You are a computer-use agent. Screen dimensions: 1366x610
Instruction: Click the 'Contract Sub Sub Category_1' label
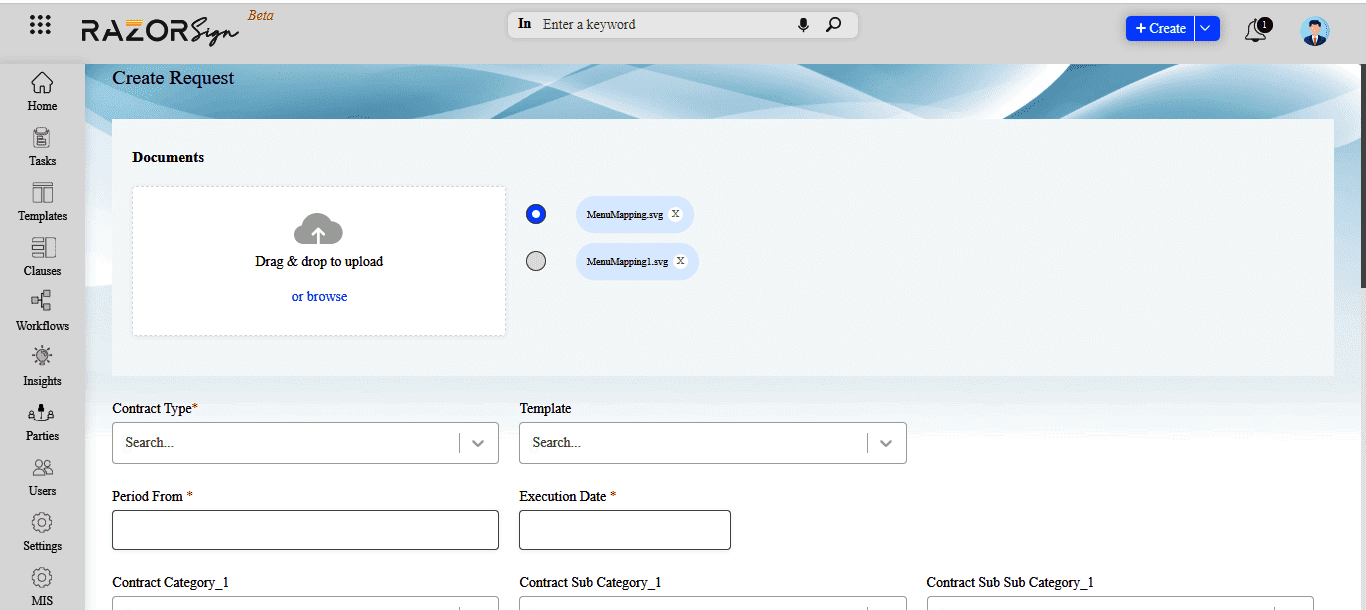click(1010, 582)
